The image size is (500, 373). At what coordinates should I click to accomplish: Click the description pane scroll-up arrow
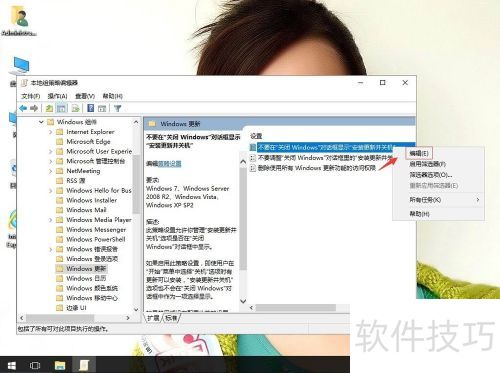coord(243,162)
